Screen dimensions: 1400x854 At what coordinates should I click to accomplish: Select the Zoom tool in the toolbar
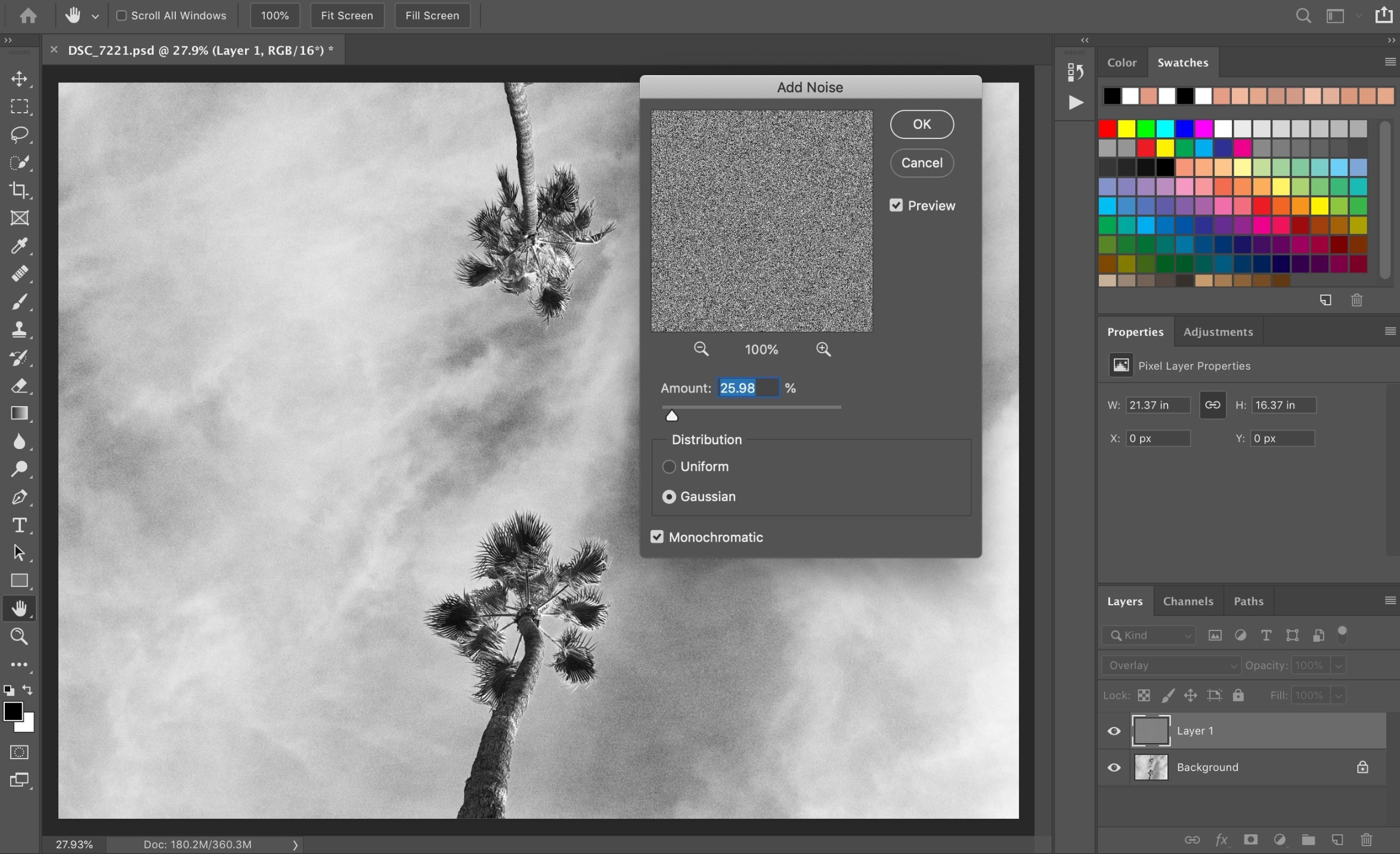20,636
